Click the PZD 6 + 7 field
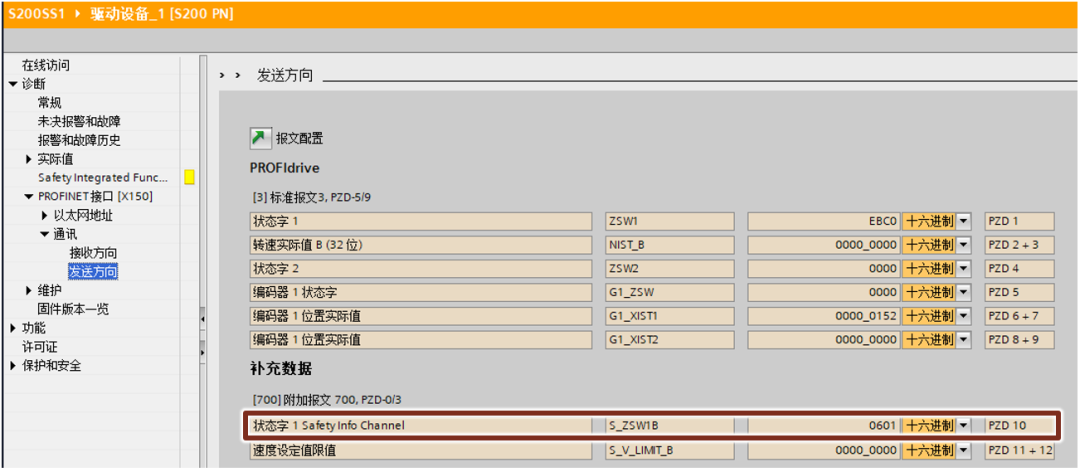Screen dimensions: 1080x472 pyautogui.click(x=1019, y=316)
